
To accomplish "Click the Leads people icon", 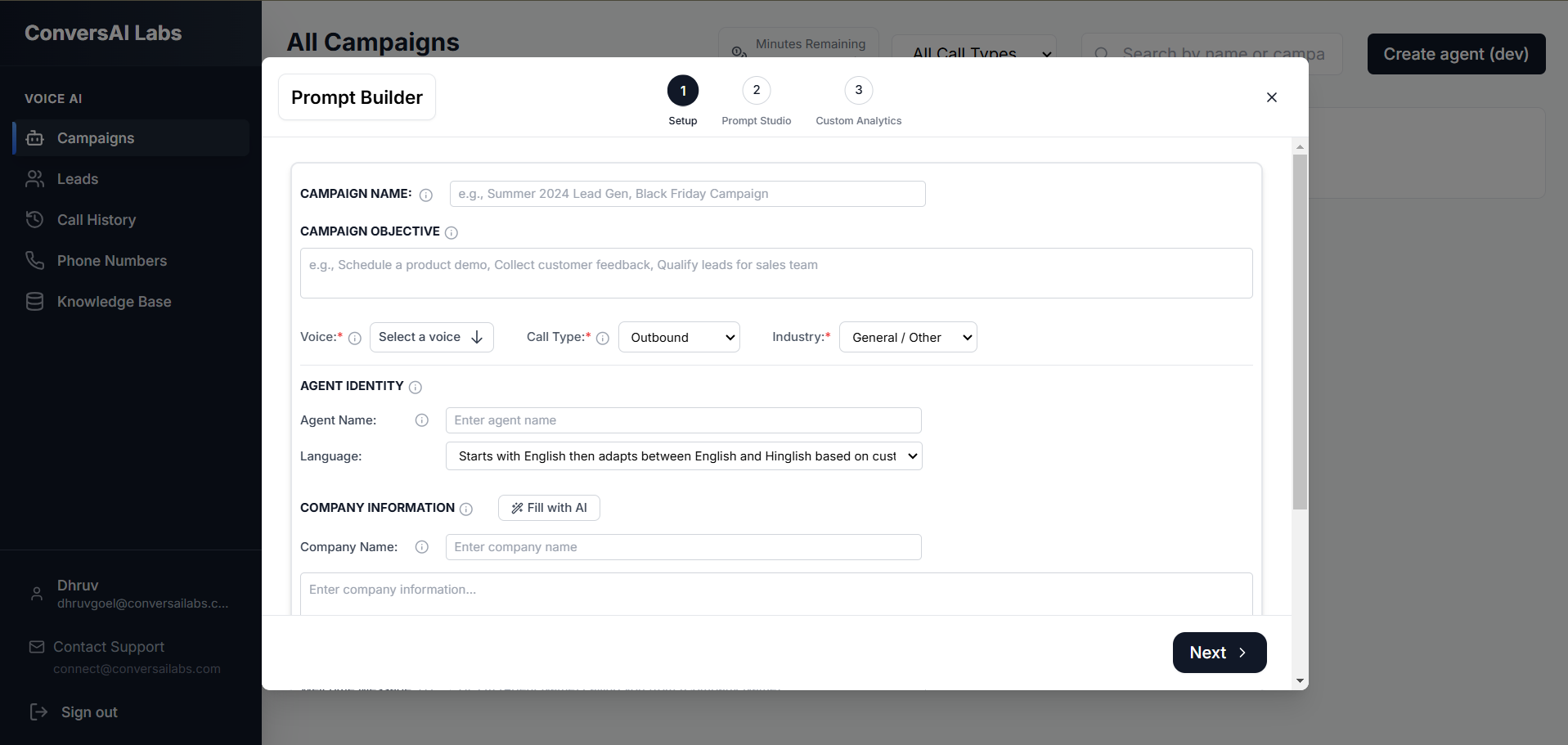I will (x=34, y=179).
